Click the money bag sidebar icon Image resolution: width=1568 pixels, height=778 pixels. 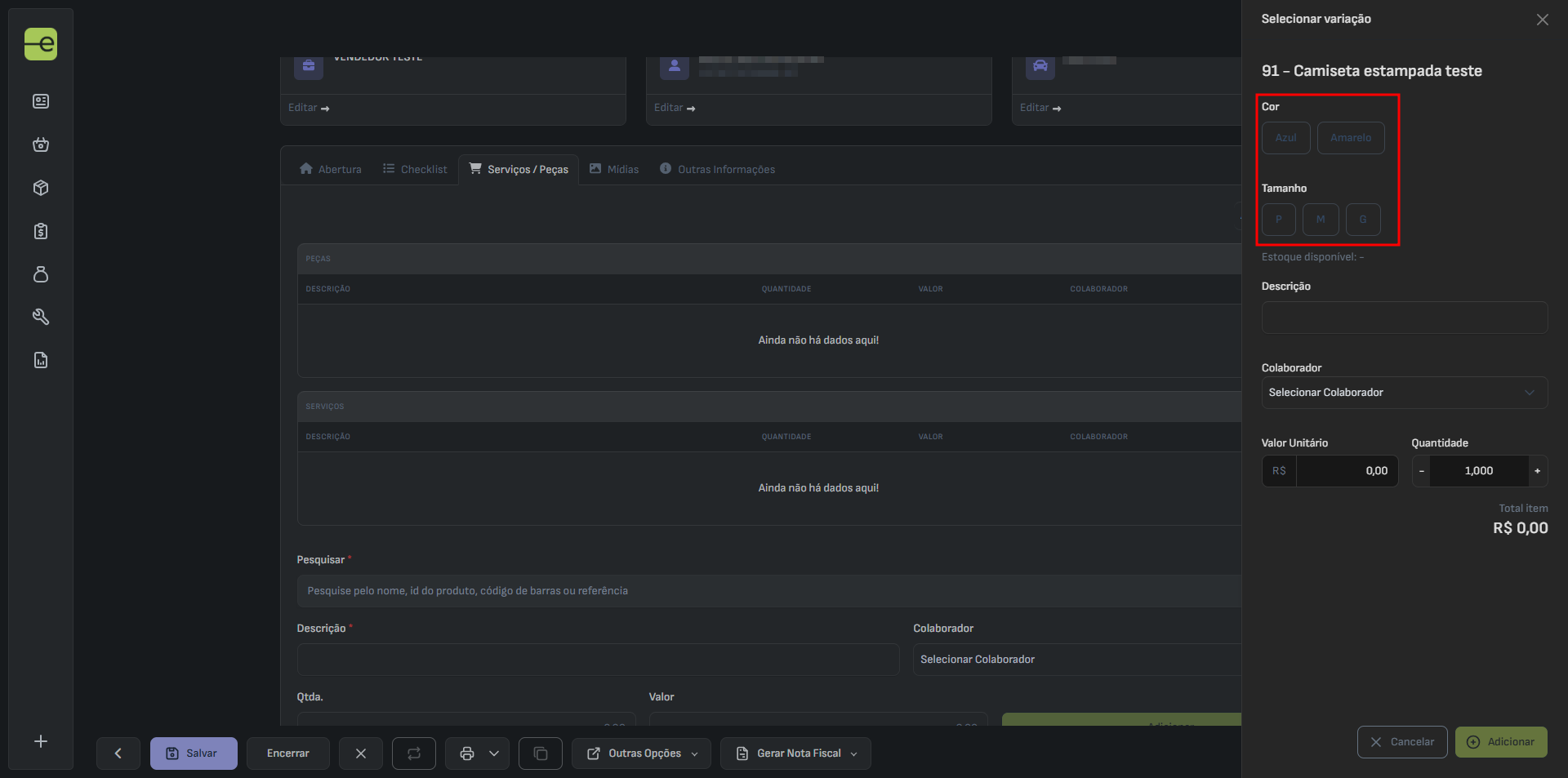(x=41, y=274)
